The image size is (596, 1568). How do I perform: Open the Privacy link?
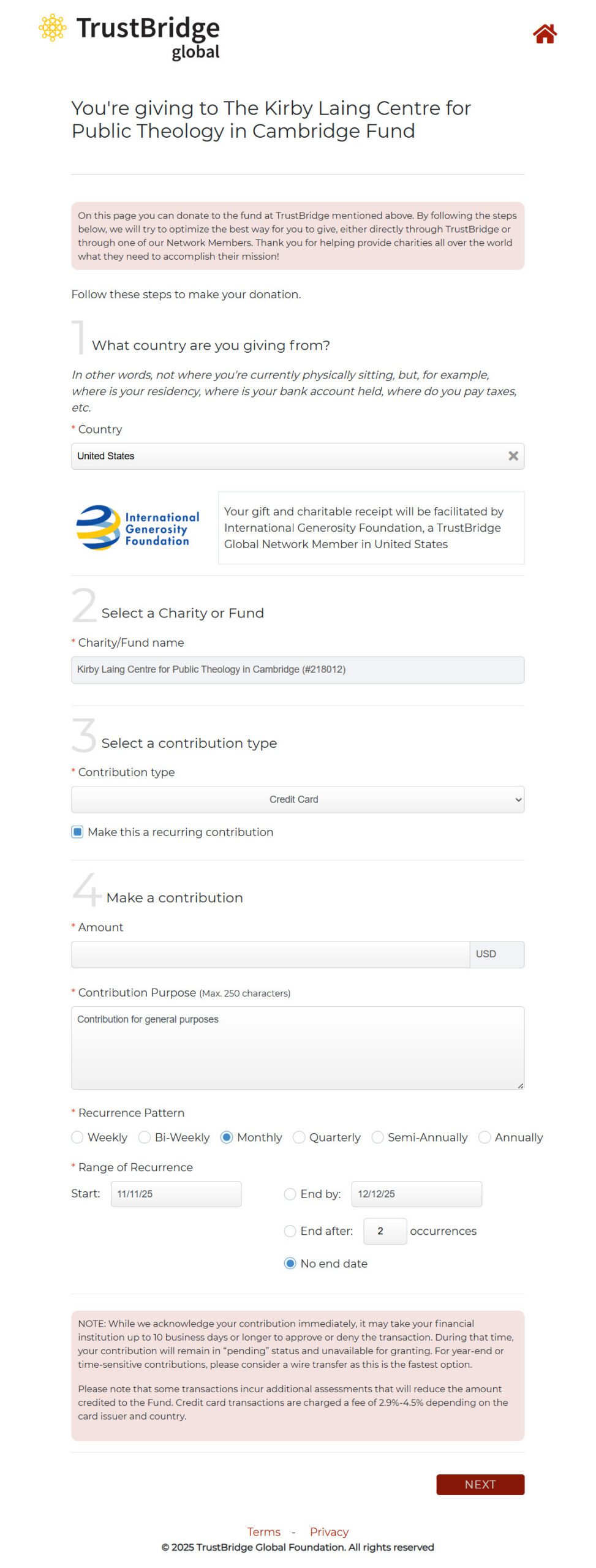point(329,1531)
